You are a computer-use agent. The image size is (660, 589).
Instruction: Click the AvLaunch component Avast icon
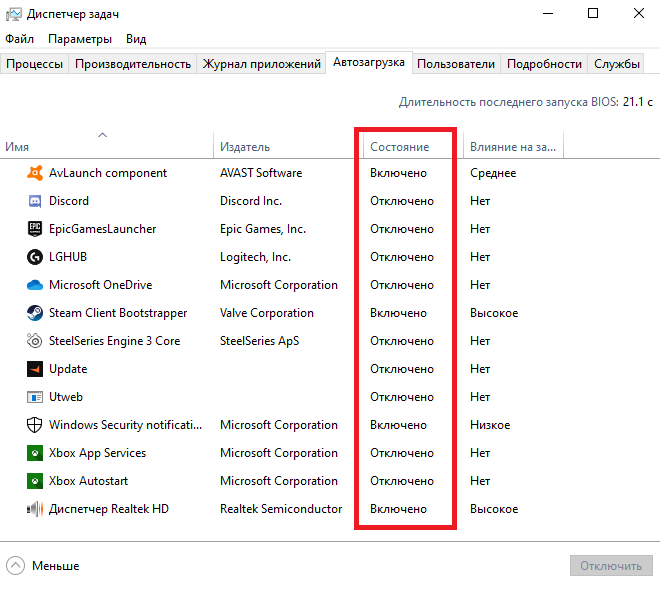pos(35,173)
